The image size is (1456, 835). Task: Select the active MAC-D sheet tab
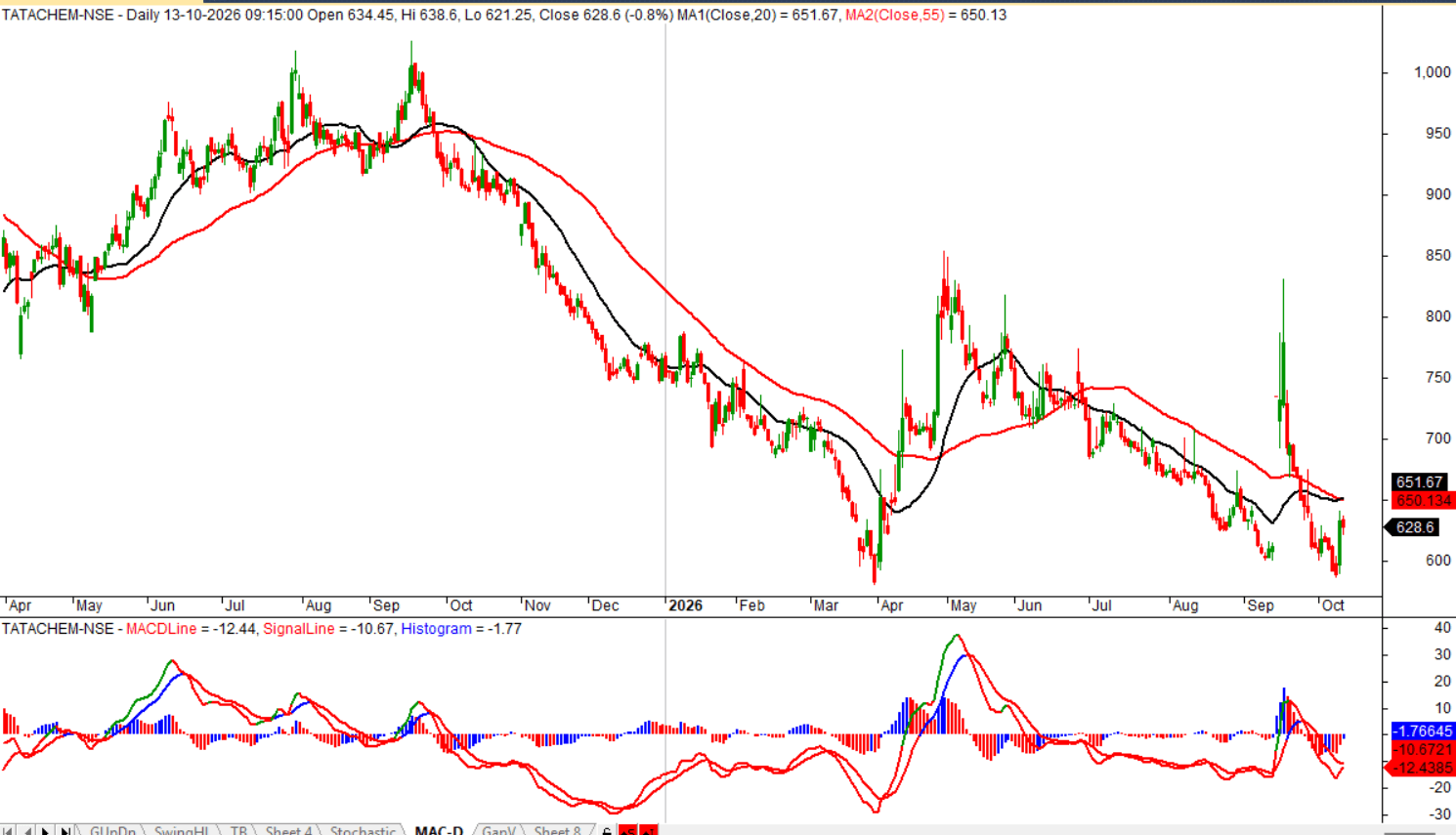439,831
